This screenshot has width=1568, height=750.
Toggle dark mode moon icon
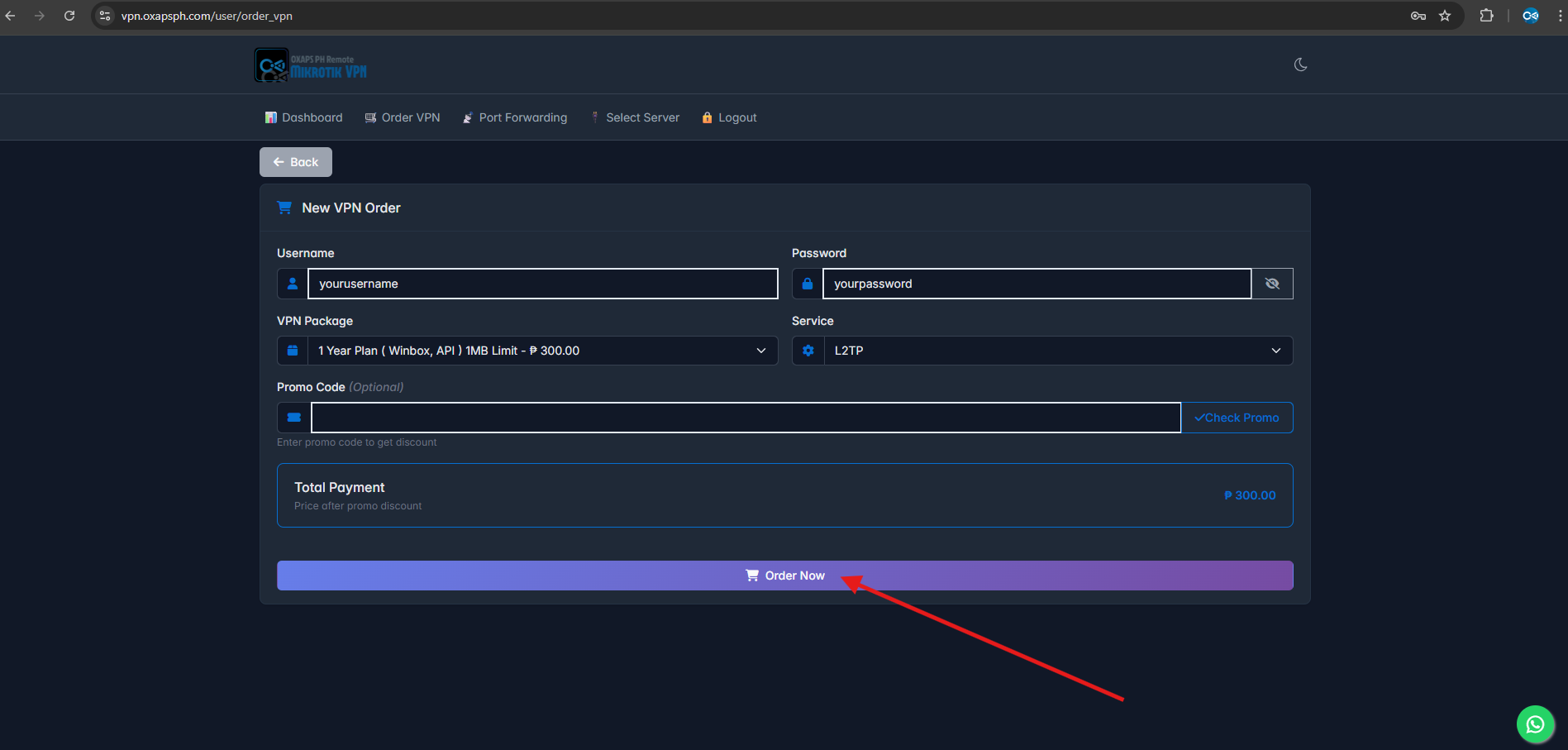click(x=1300, y=64)
